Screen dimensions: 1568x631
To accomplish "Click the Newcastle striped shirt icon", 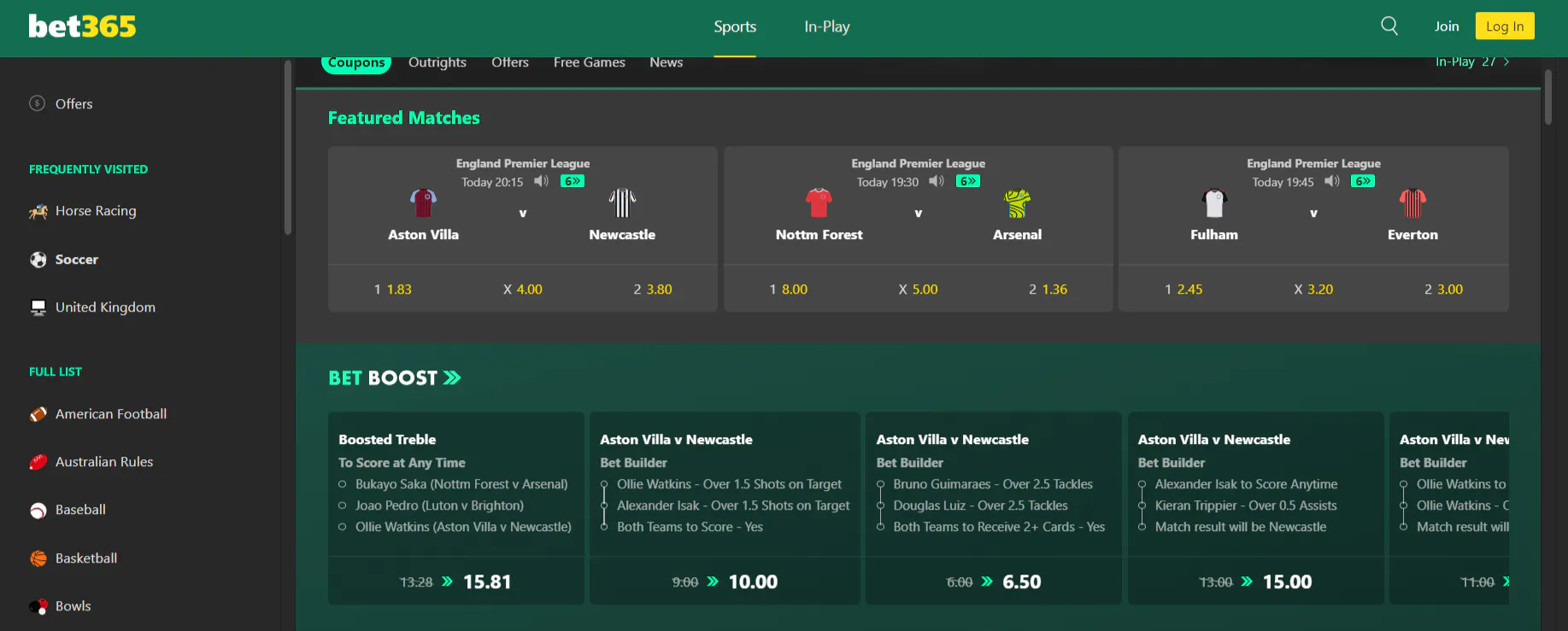I will tap(622, 203).
